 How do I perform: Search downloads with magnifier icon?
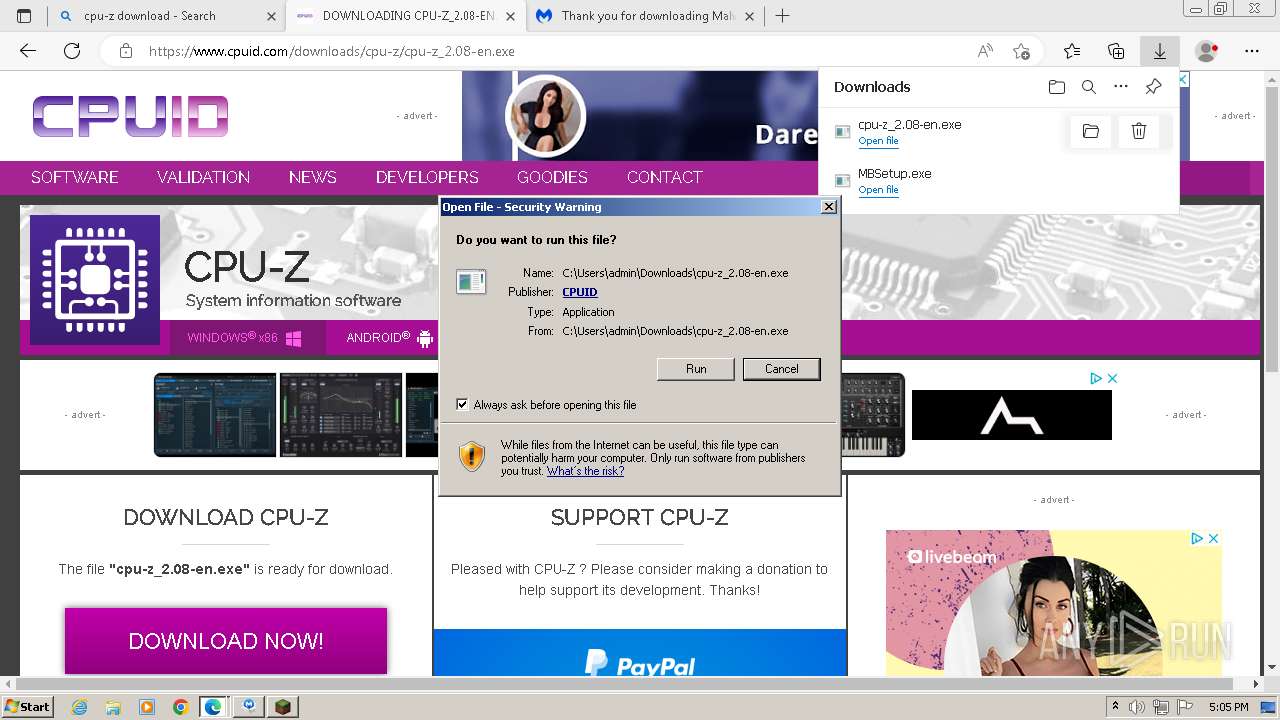[x=1089, y=87]
